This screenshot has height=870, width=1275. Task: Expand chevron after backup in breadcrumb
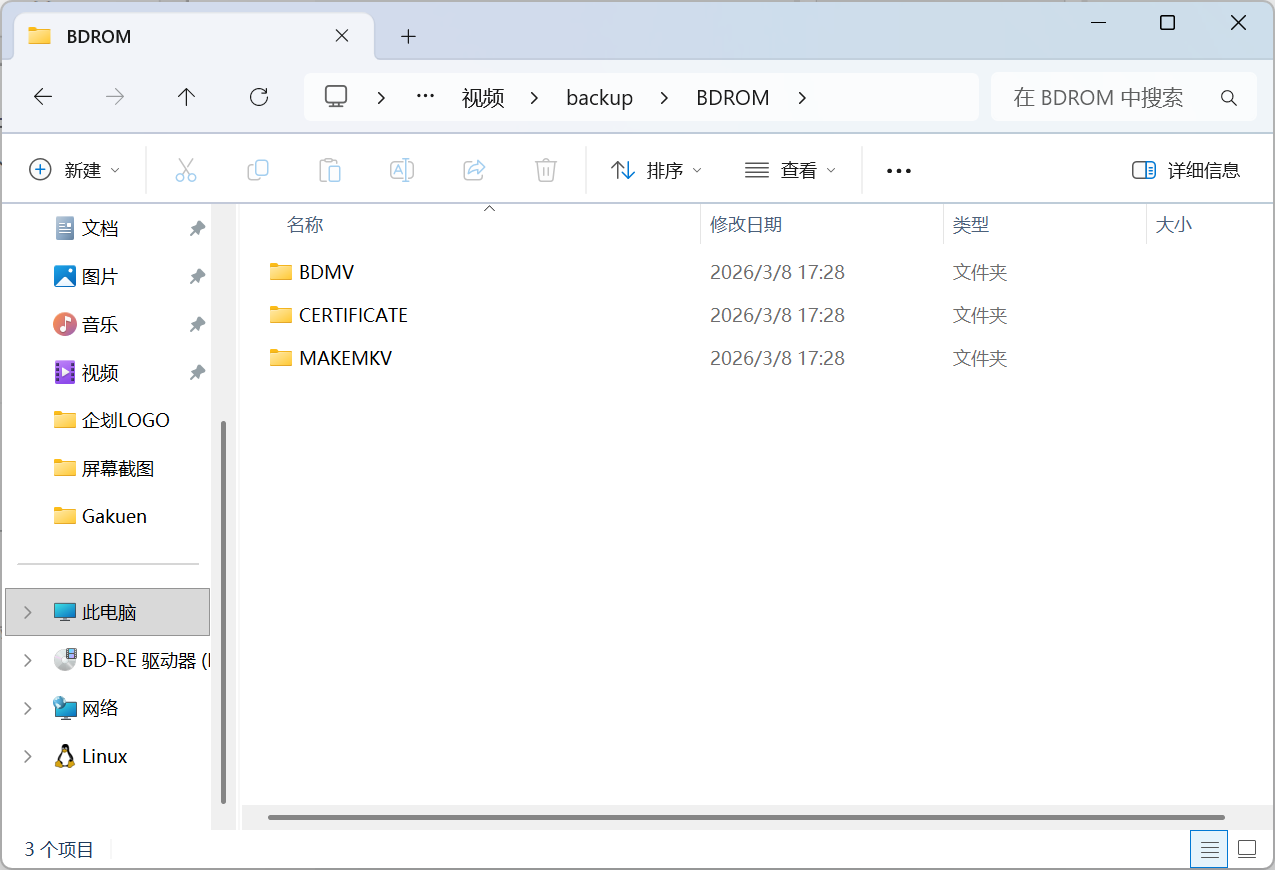pyautogui.click(x=664, y=97)
